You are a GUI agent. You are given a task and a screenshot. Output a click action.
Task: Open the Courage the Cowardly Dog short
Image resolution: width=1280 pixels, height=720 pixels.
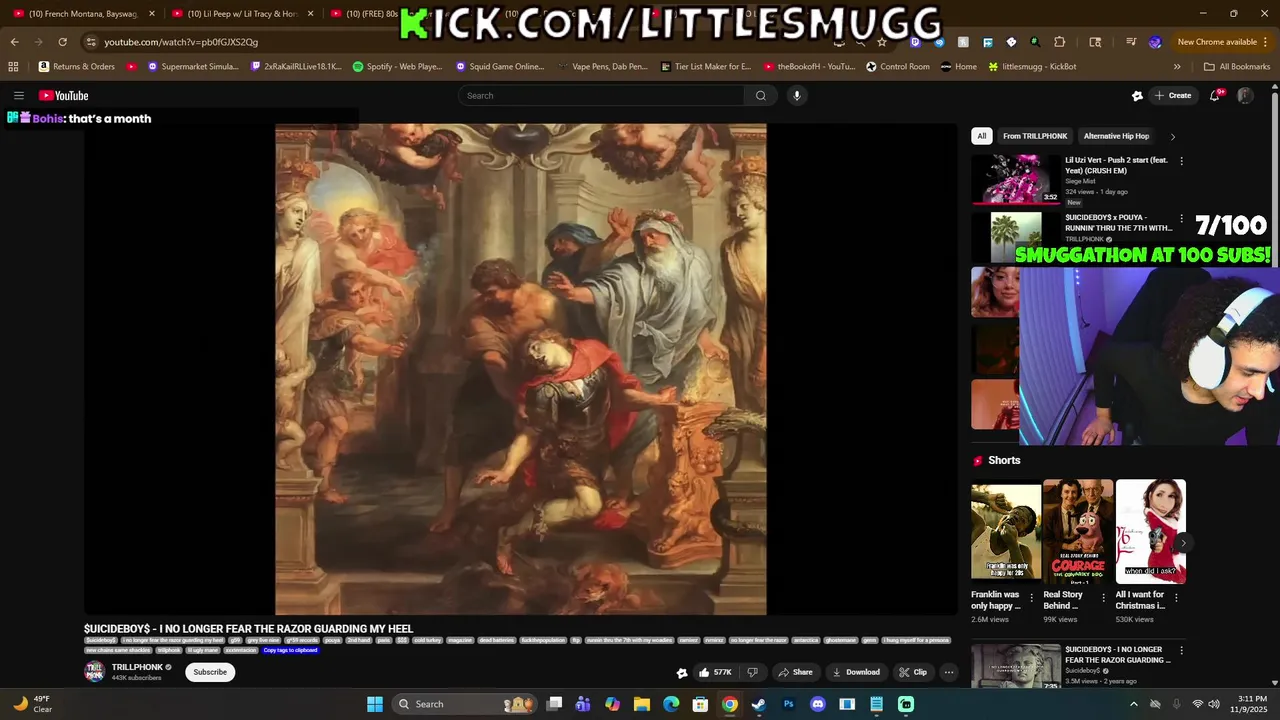click(x=1078, y=532)
